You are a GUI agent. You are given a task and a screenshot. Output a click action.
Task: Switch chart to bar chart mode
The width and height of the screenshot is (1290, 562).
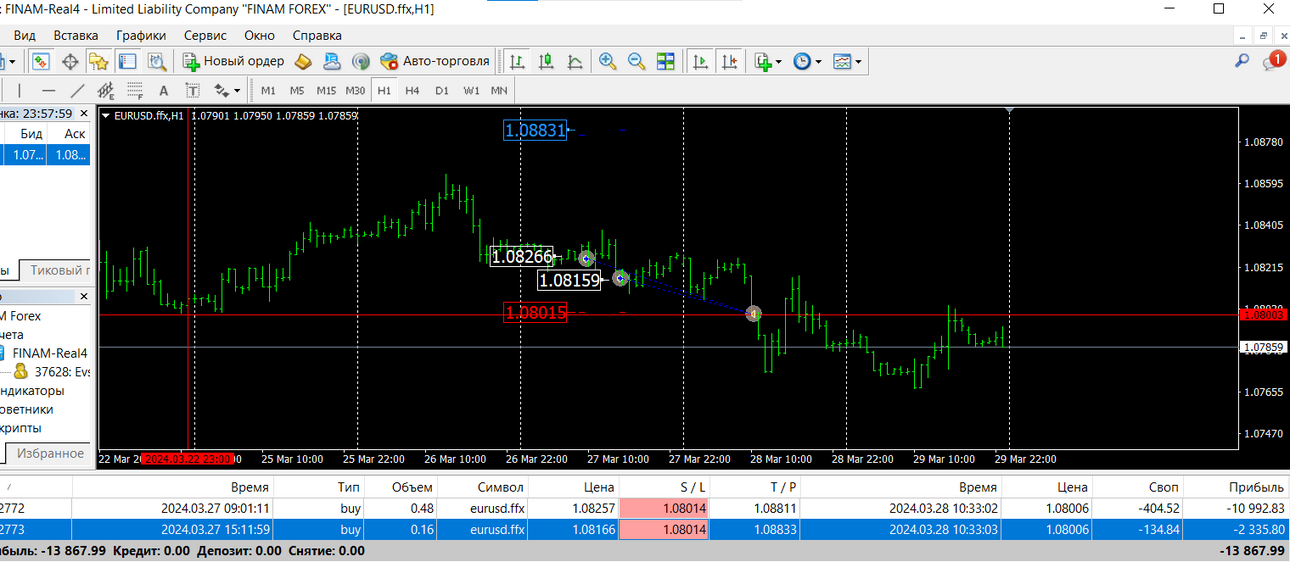pos(517,61)
